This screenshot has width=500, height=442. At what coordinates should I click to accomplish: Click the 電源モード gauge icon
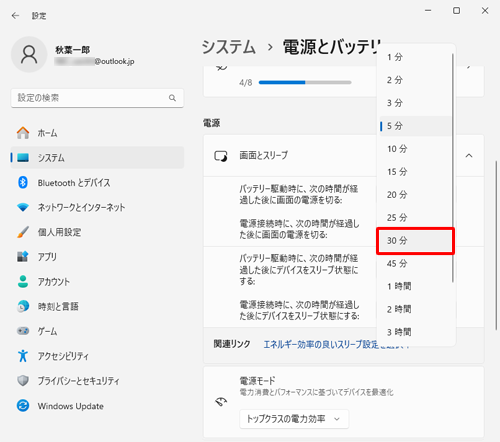(x=221, y=402)
